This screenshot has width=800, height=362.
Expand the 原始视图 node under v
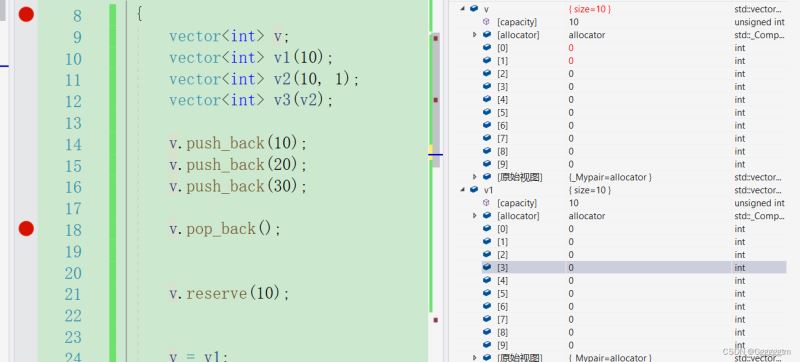[474, 177]
